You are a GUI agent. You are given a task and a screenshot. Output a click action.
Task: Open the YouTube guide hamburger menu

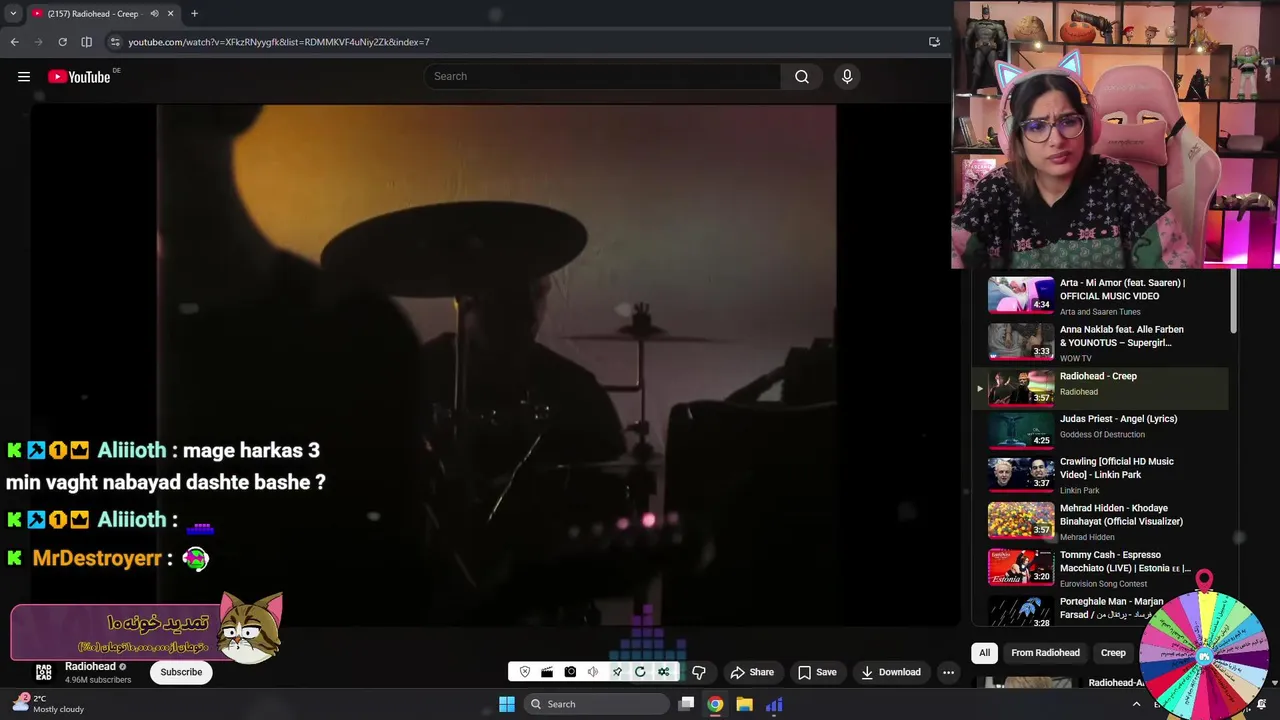tap(24, 77)
